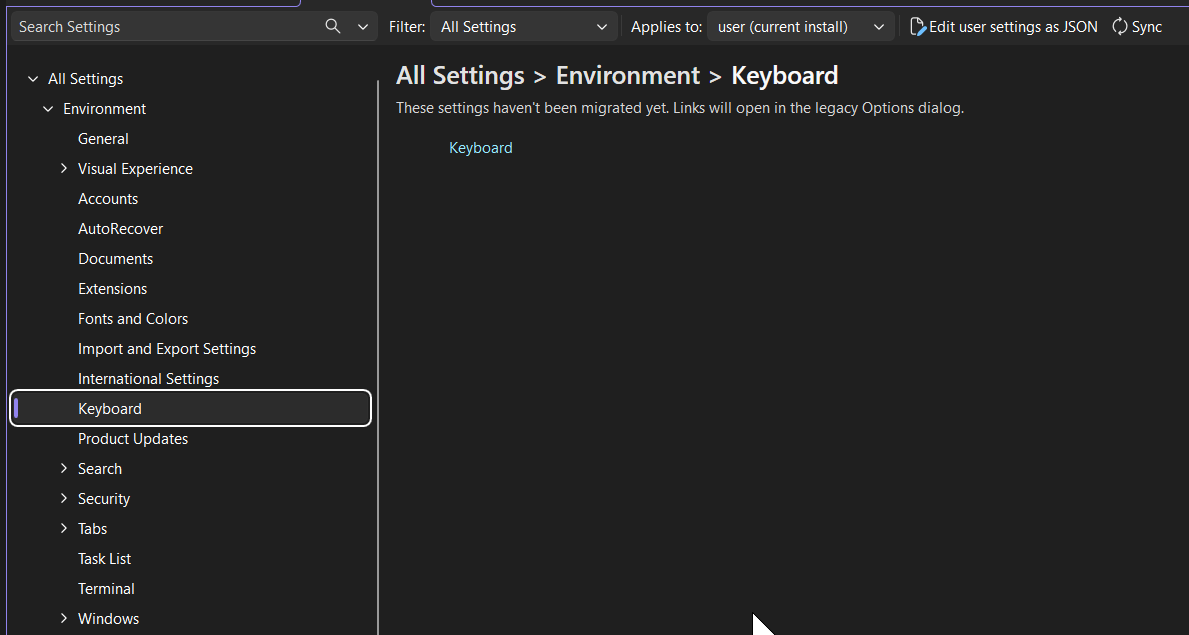This screenshot has width=1189, height=635.
Task: Expand the Search tree node
Action: coord(64,469)
